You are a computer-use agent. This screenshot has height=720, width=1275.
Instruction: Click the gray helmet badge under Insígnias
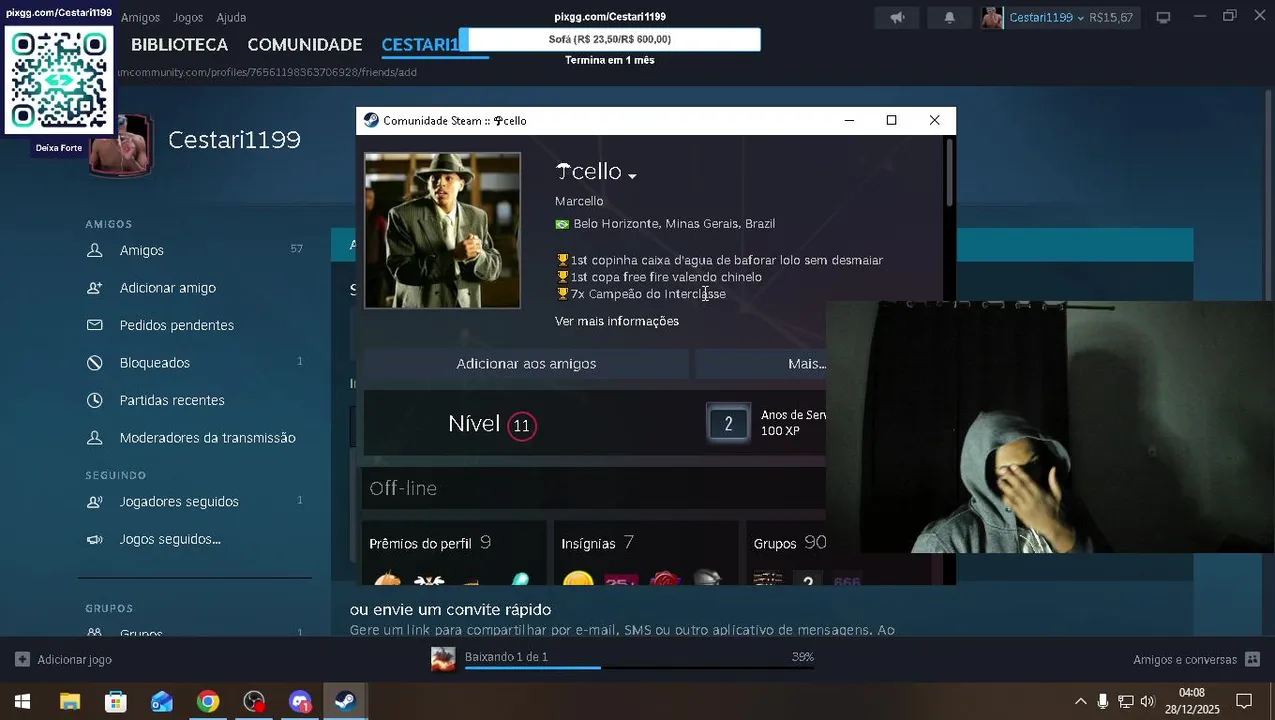click(707, 579)
